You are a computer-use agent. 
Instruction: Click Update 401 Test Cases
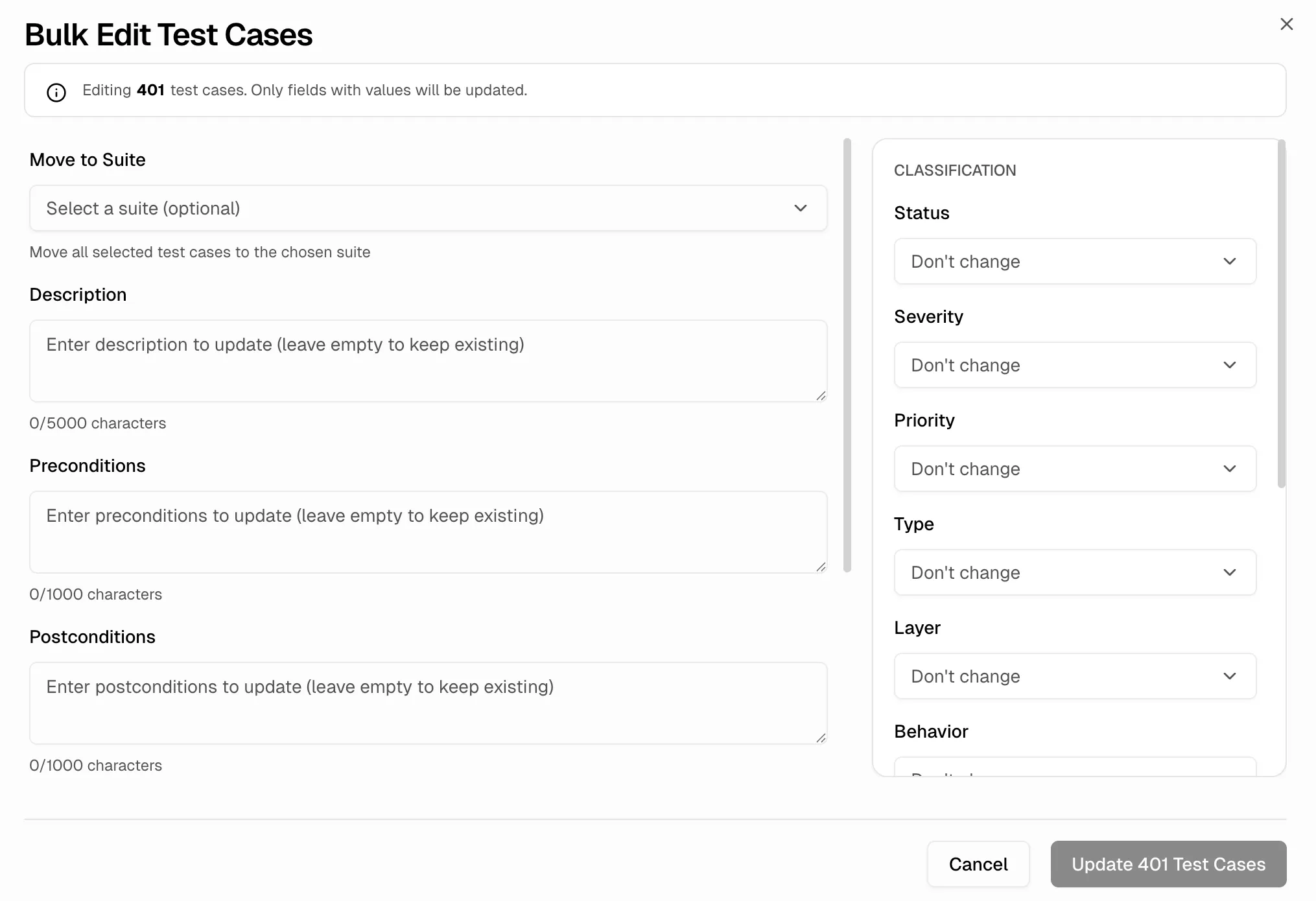[x=1168, y=864]
